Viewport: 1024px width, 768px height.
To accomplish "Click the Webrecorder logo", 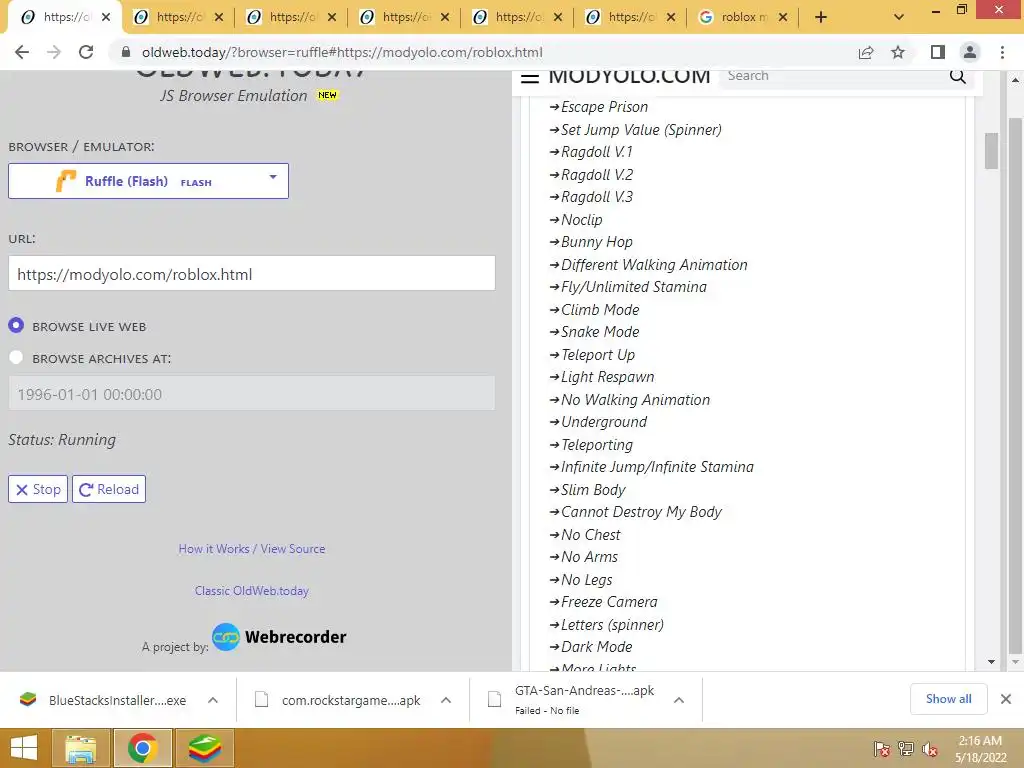I will pos(279,637).
